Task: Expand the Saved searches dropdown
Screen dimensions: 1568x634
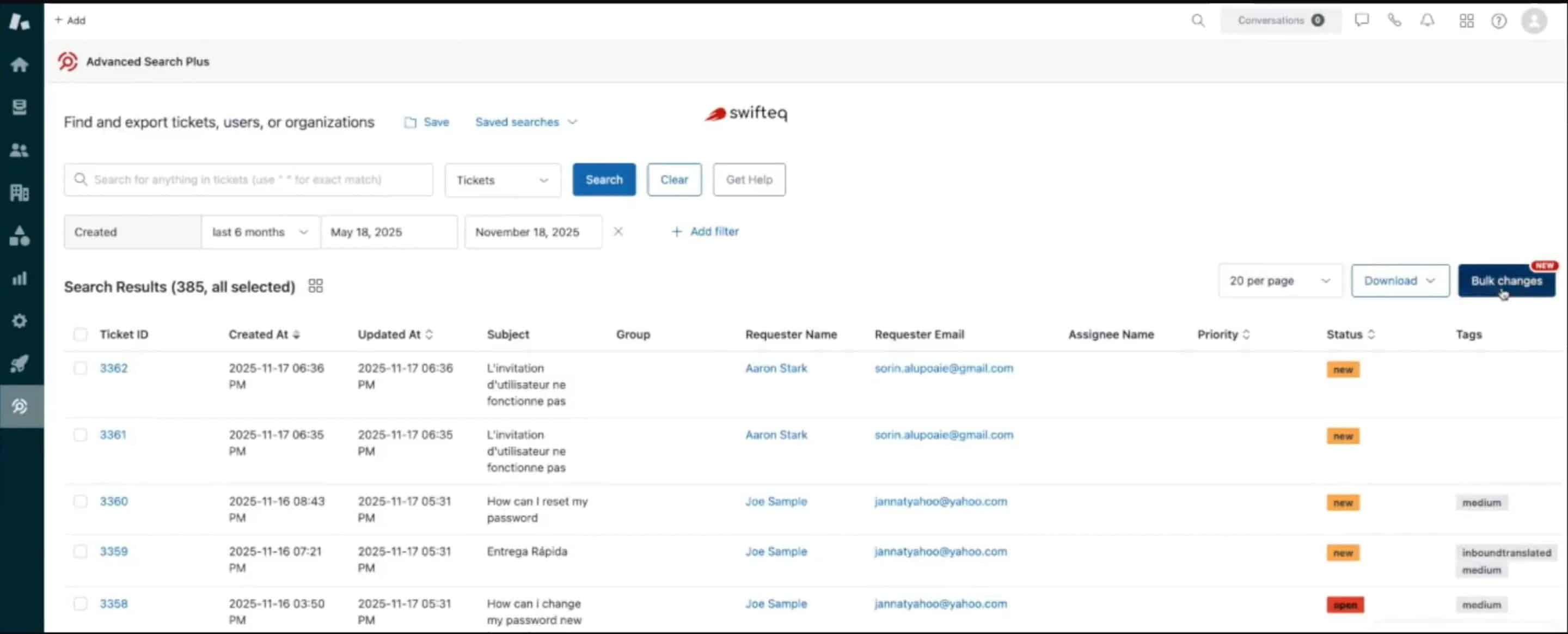Action: 526,123
